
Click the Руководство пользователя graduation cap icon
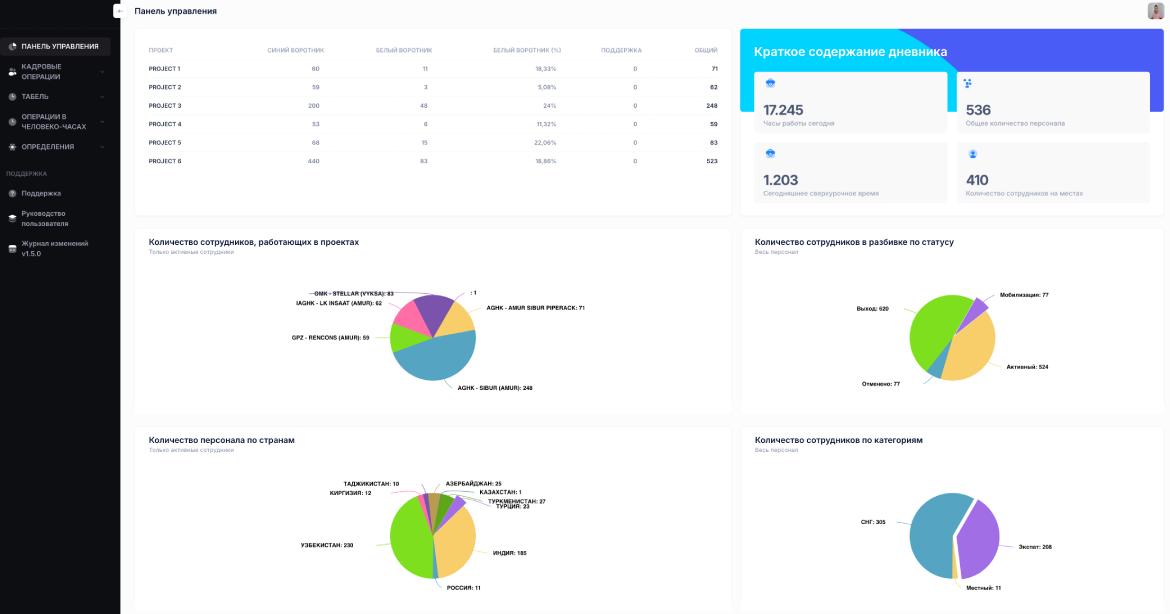(12, 218)
